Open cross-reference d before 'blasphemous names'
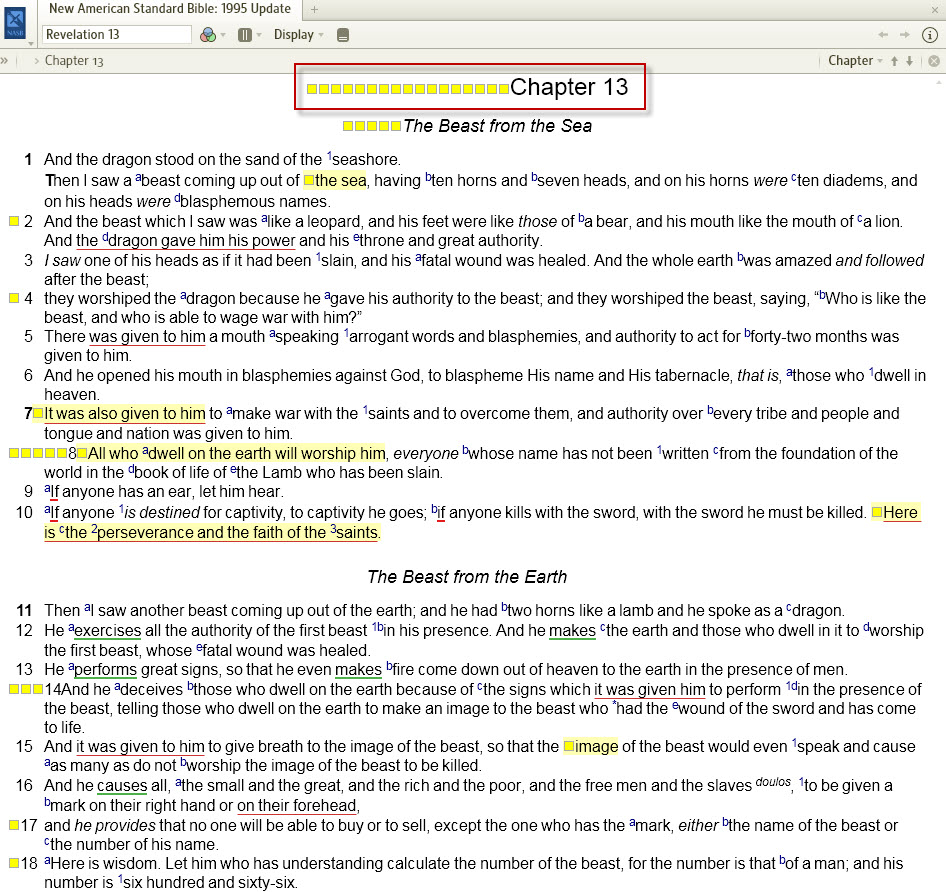946x892 pixels. click(x=177, y=198)
